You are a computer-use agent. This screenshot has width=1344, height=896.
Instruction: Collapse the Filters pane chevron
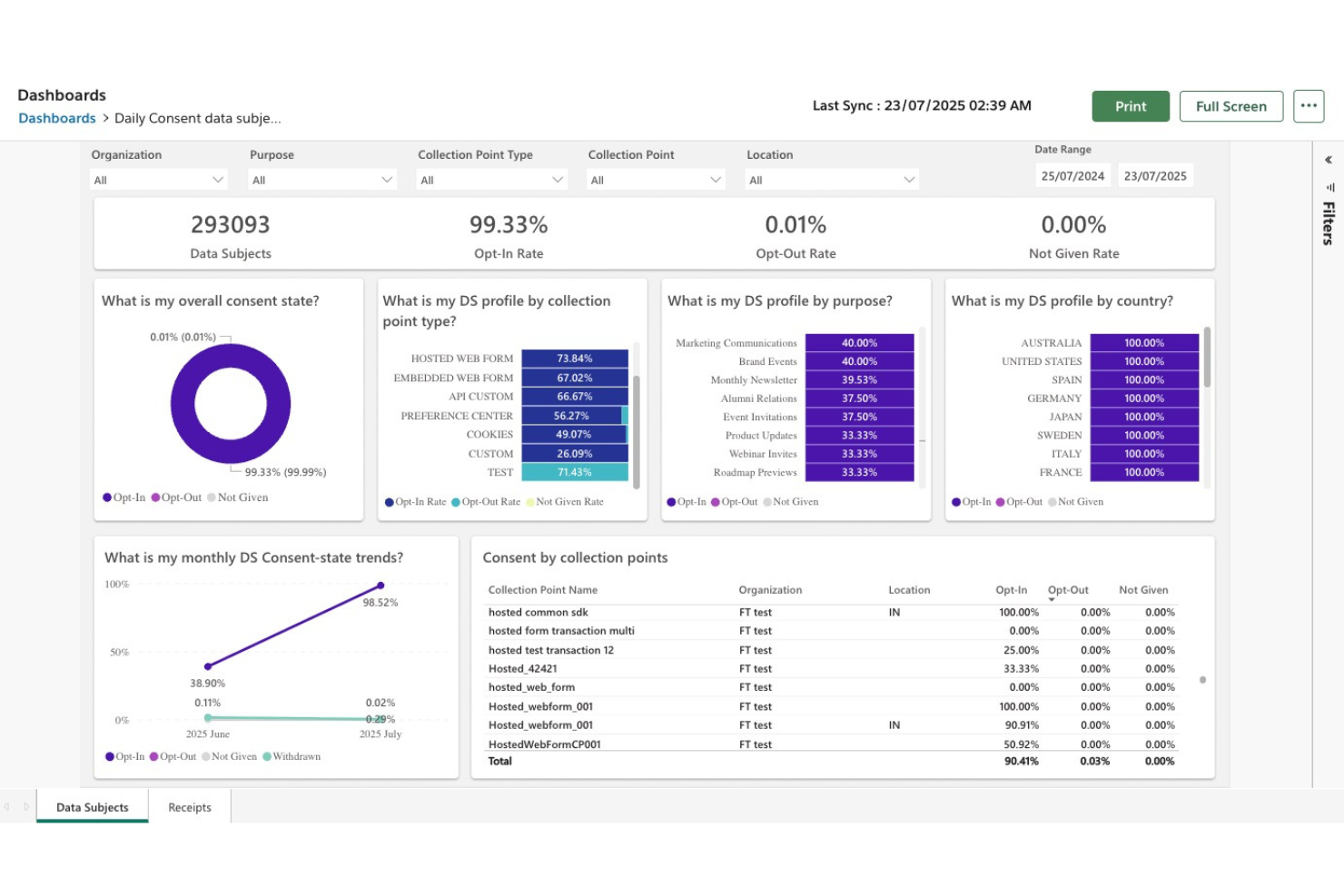[x=1328, y=160]
